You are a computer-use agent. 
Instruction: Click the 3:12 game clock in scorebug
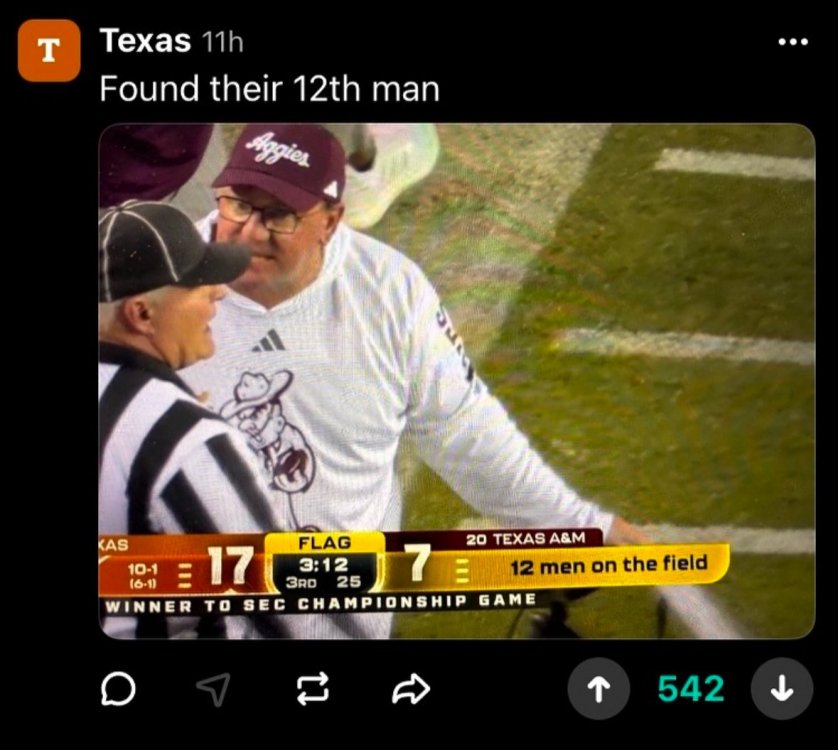click(x=322, y=565)
